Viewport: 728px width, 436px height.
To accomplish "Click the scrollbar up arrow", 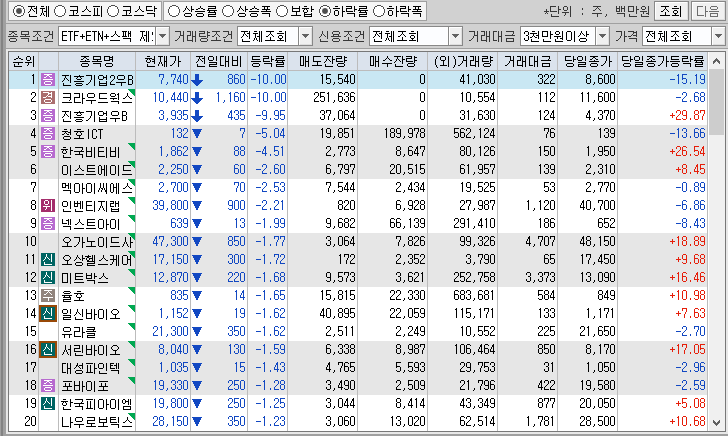I will (x=716, y=61).
